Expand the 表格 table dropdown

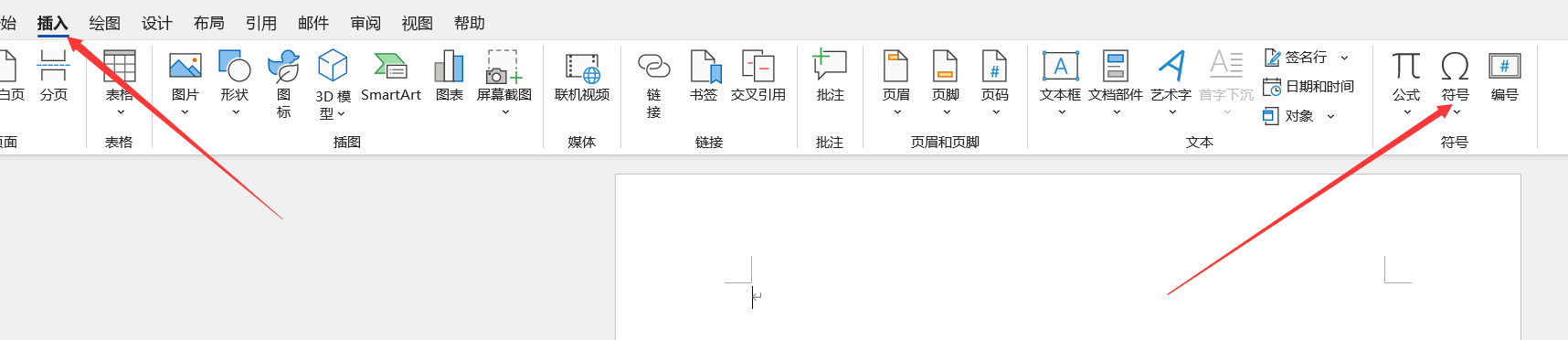[x=120, y=112]
